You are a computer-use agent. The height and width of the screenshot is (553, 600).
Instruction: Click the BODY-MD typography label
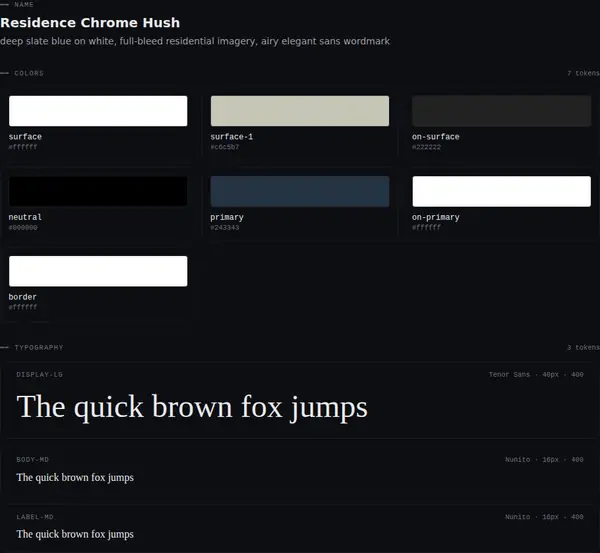pos(33,460)
